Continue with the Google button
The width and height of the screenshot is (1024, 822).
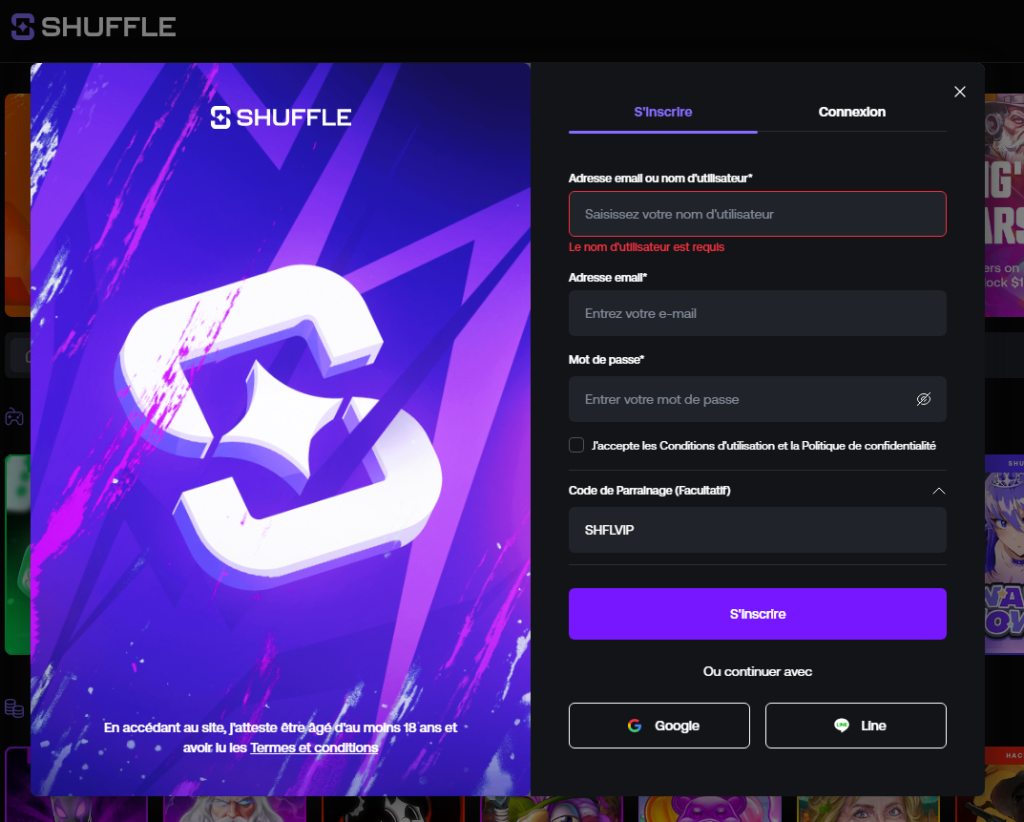tap(659, 725)
